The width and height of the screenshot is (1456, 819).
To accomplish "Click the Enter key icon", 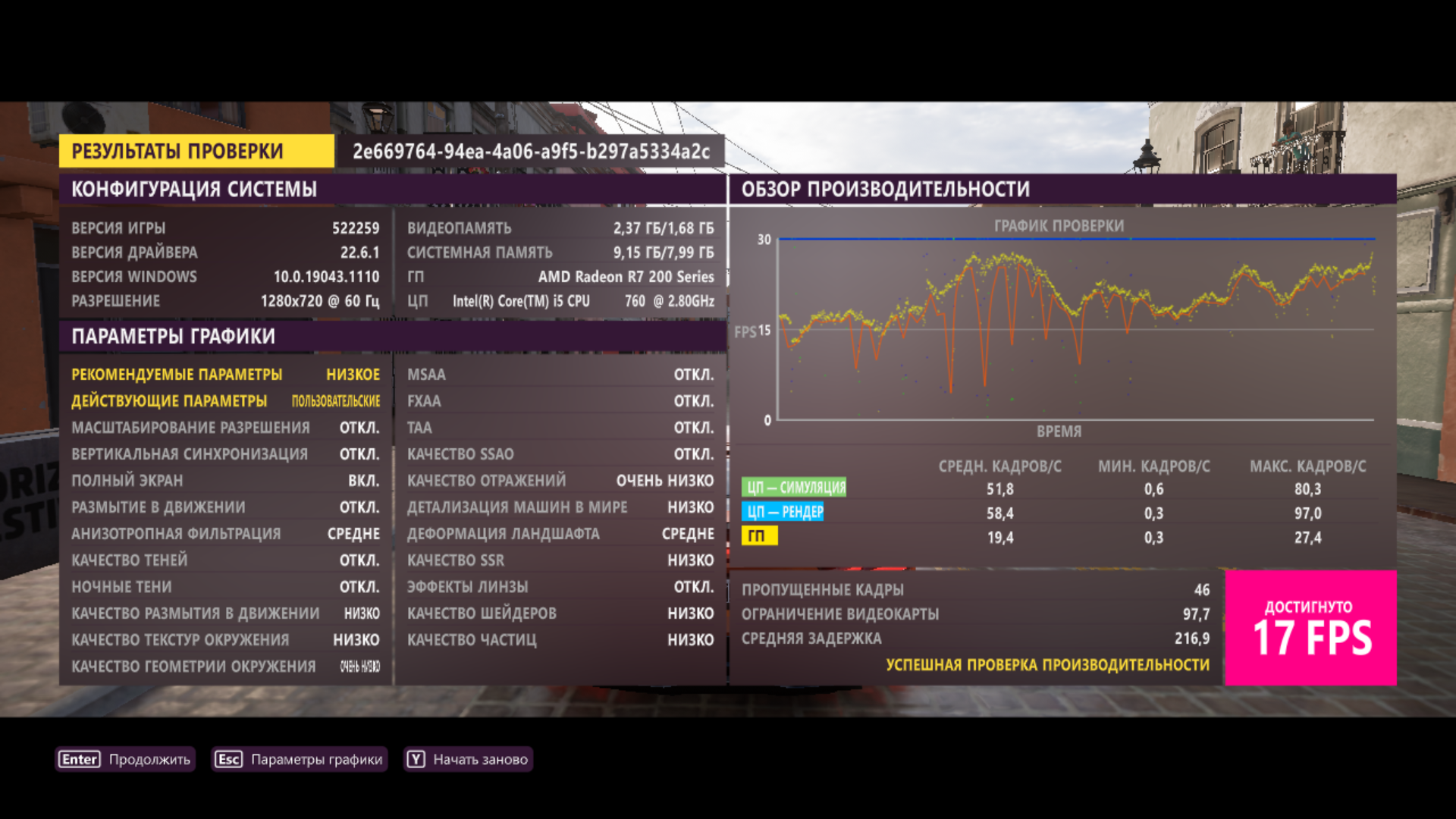I will click(x=80, y=759).
